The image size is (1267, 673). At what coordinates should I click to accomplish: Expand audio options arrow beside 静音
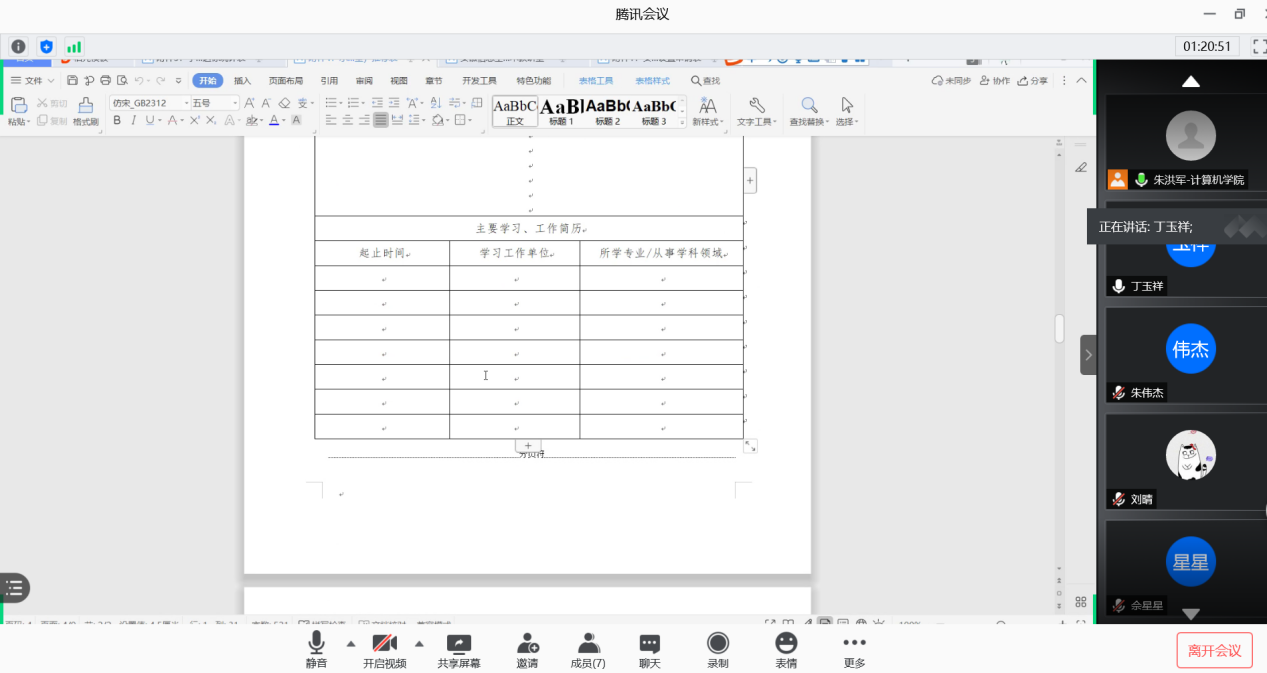point(350,643)
